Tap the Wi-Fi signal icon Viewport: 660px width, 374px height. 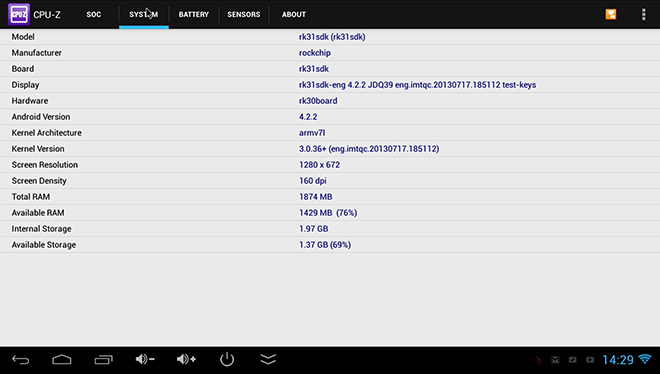[x=645, y=359]
